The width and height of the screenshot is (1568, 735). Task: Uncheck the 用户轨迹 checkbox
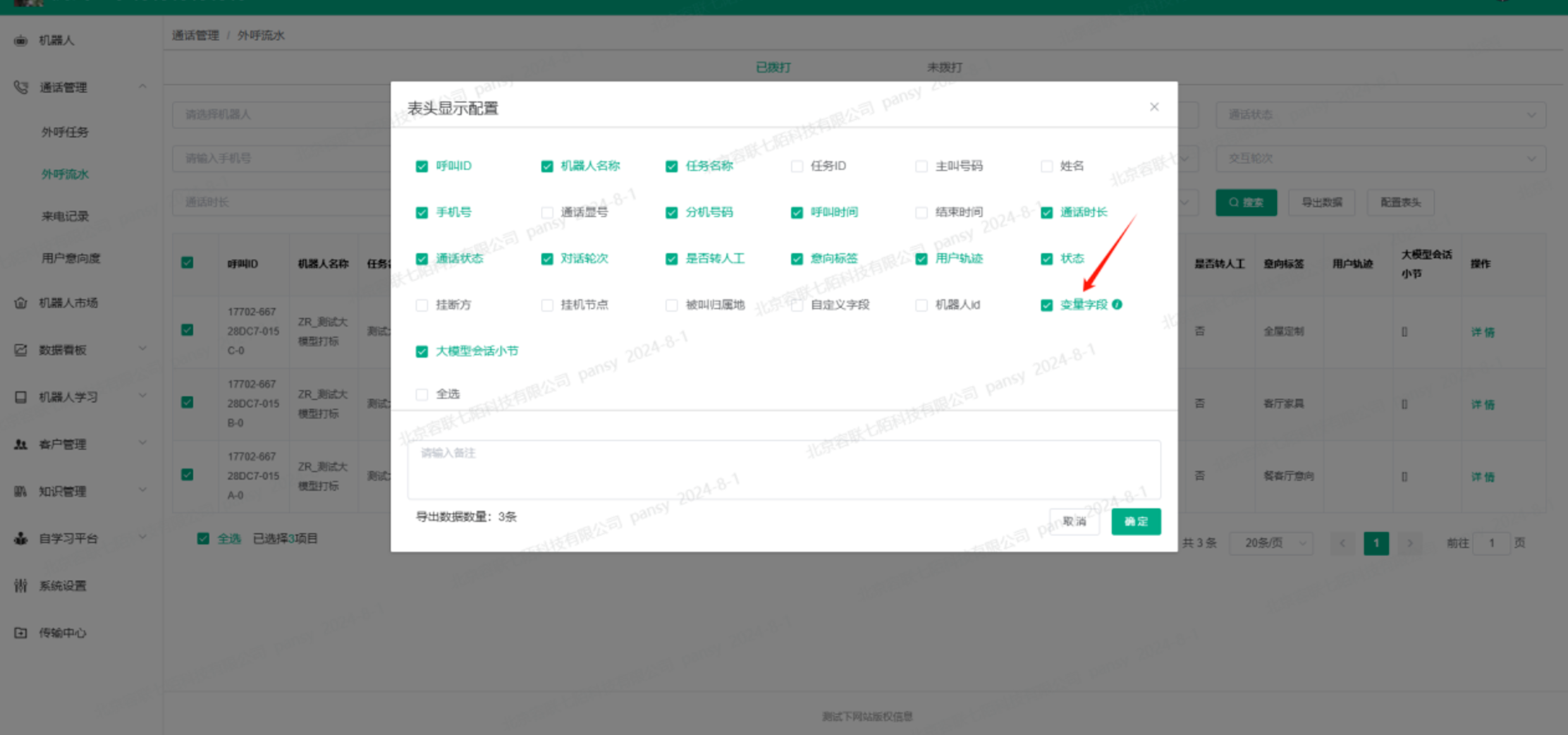(921, 259)
